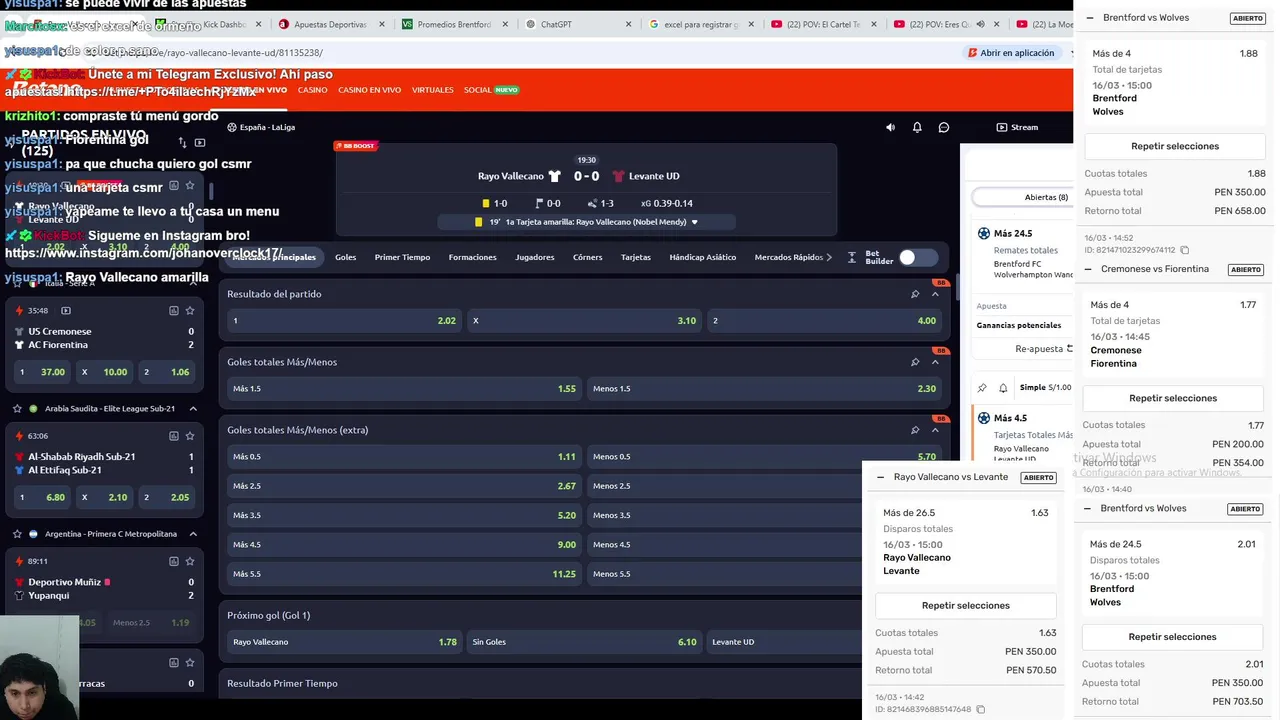Collapse the Arabia Saudita Elite League section

point(193,408)
